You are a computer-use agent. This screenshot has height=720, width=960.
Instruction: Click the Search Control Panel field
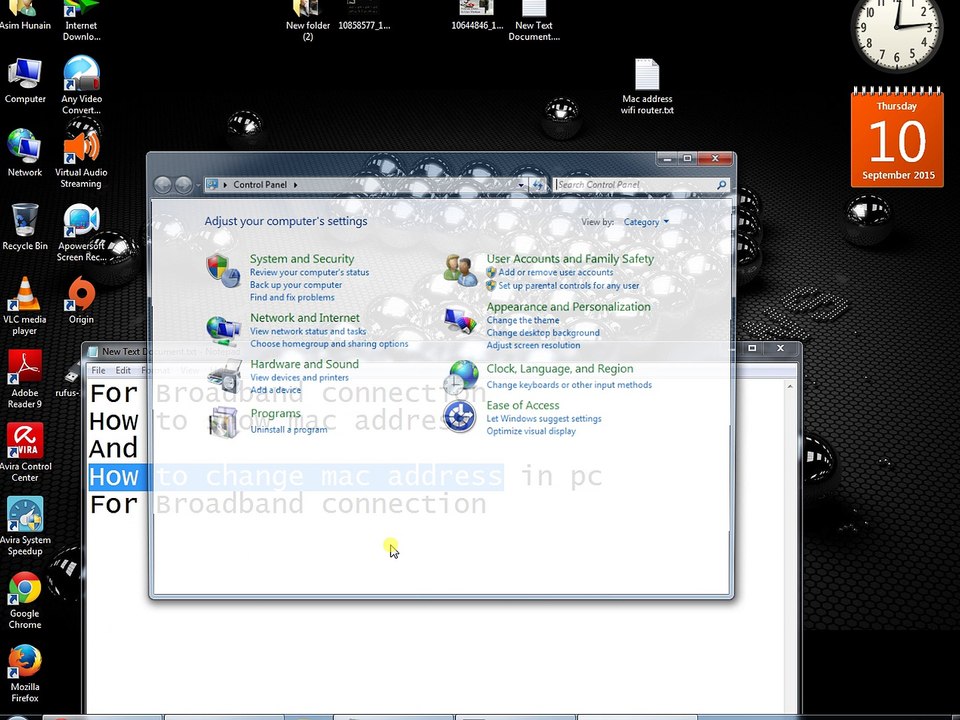point(637,184)
